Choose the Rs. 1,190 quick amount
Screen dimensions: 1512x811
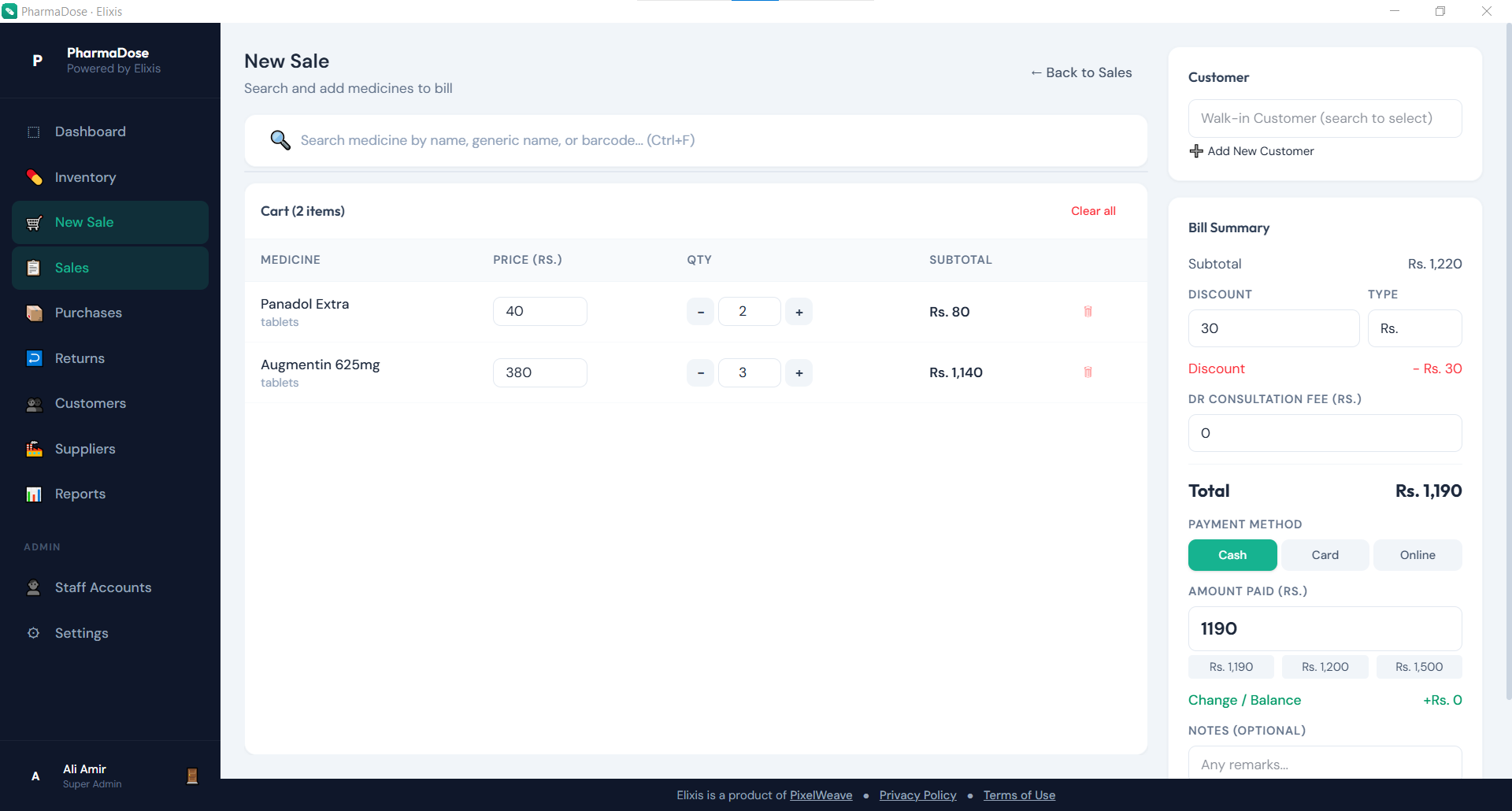tap(1231, 667)
